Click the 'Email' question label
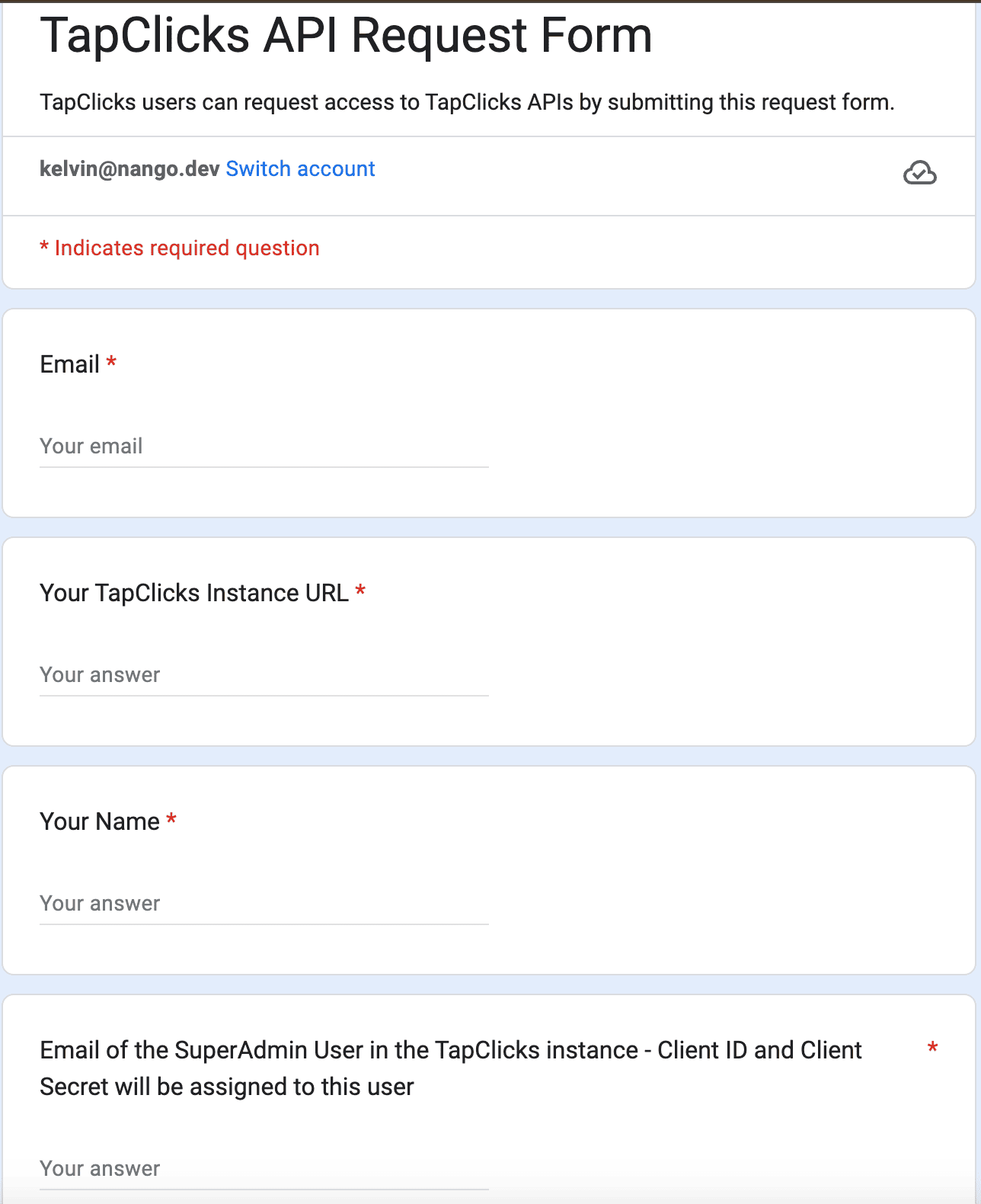The height and width of the screenshot is (1204, 981). [x=69, y=364]
